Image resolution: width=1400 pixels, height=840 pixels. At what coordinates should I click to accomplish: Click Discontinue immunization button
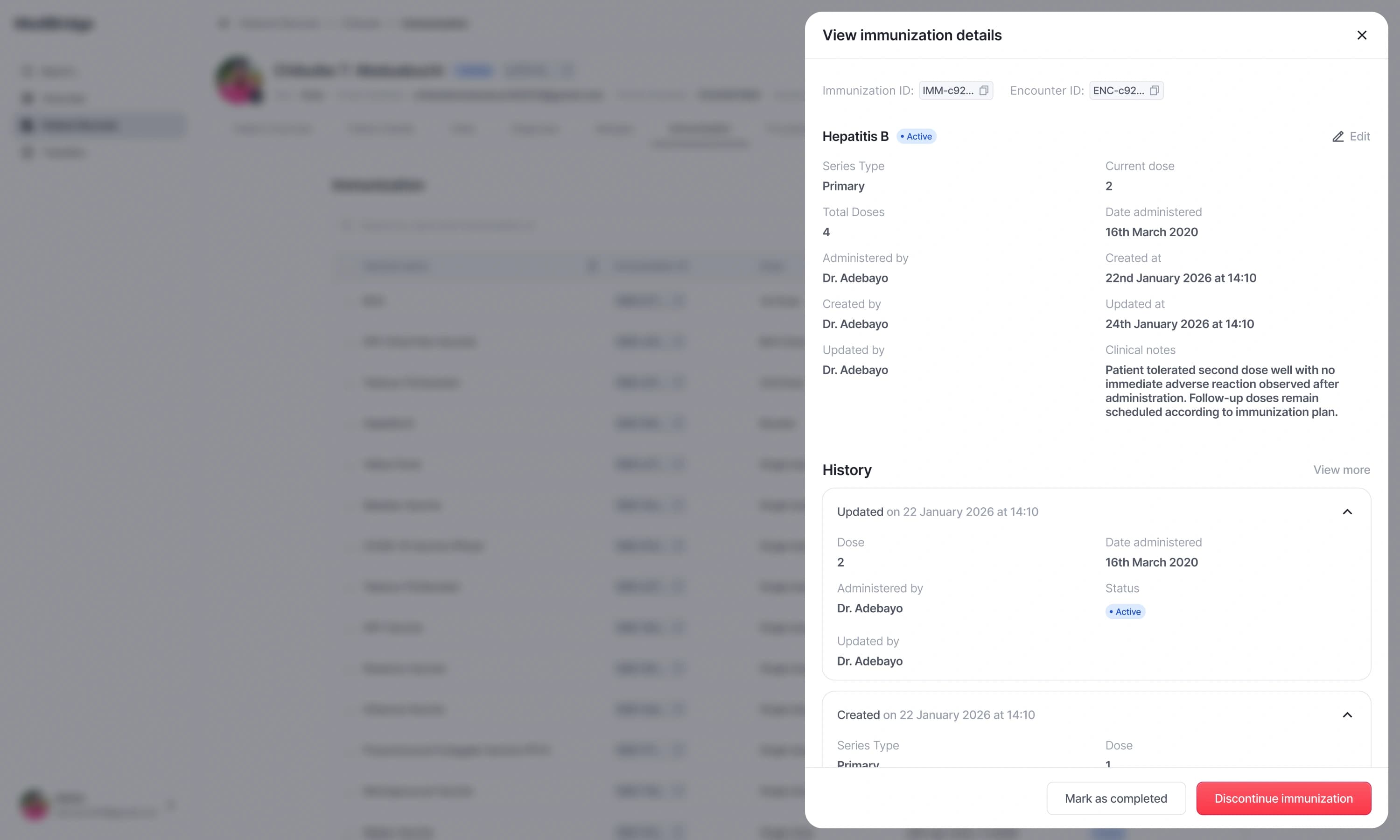[x=1283, y=798]
